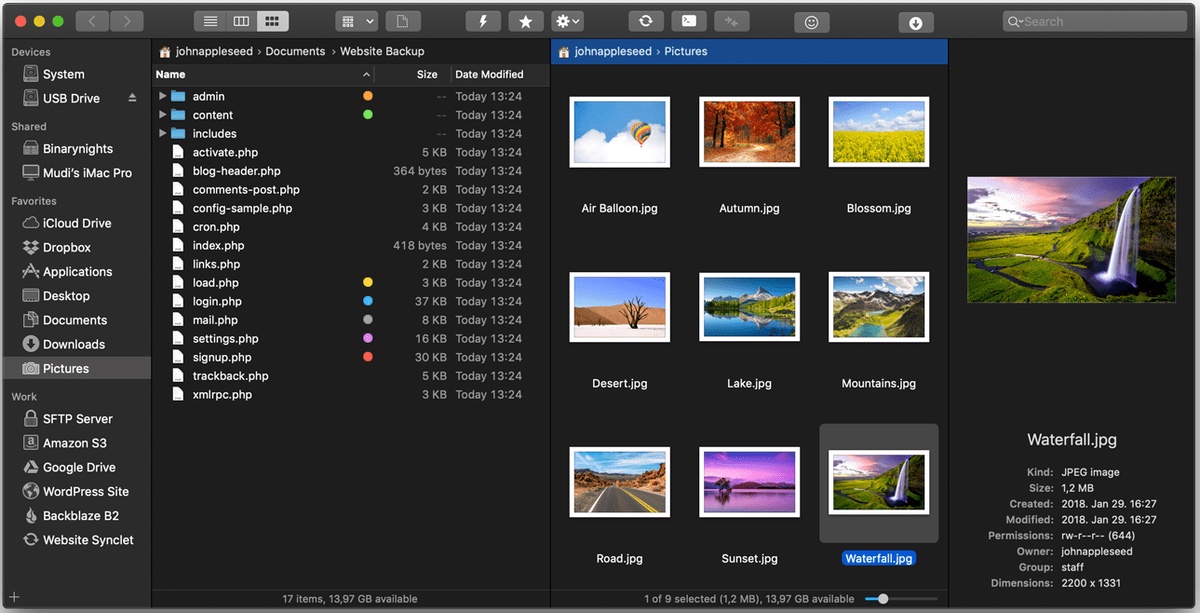Open the downloads arrow toolbar icon
The height and width of the screenshot is (613, 1200).
tap(915, 22)
